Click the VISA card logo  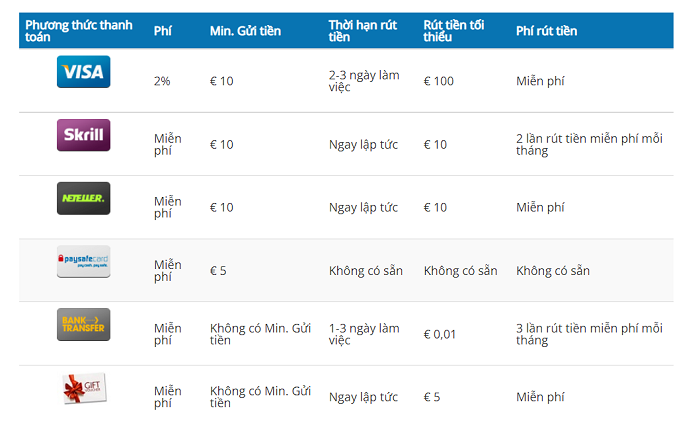pos(83,72)
